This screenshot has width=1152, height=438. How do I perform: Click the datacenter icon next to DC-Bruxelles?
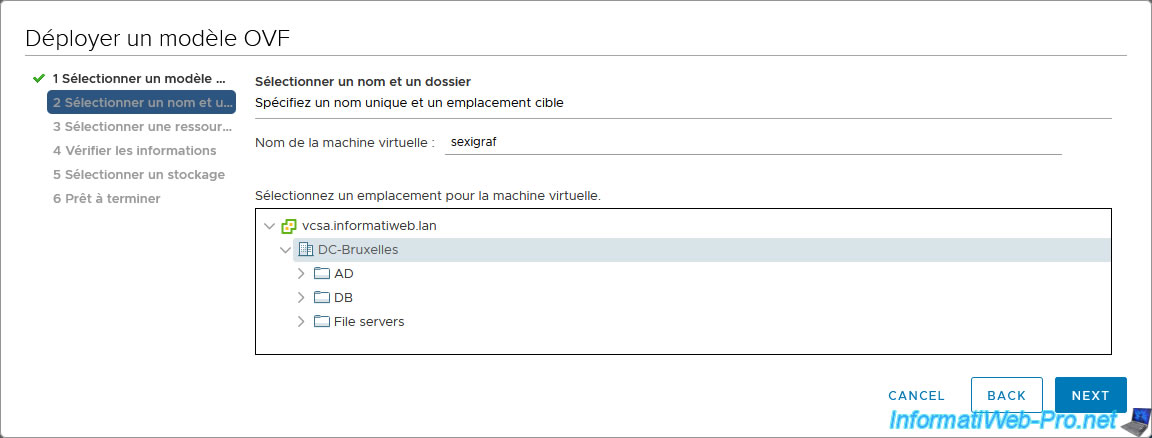(x=306, y=250)
